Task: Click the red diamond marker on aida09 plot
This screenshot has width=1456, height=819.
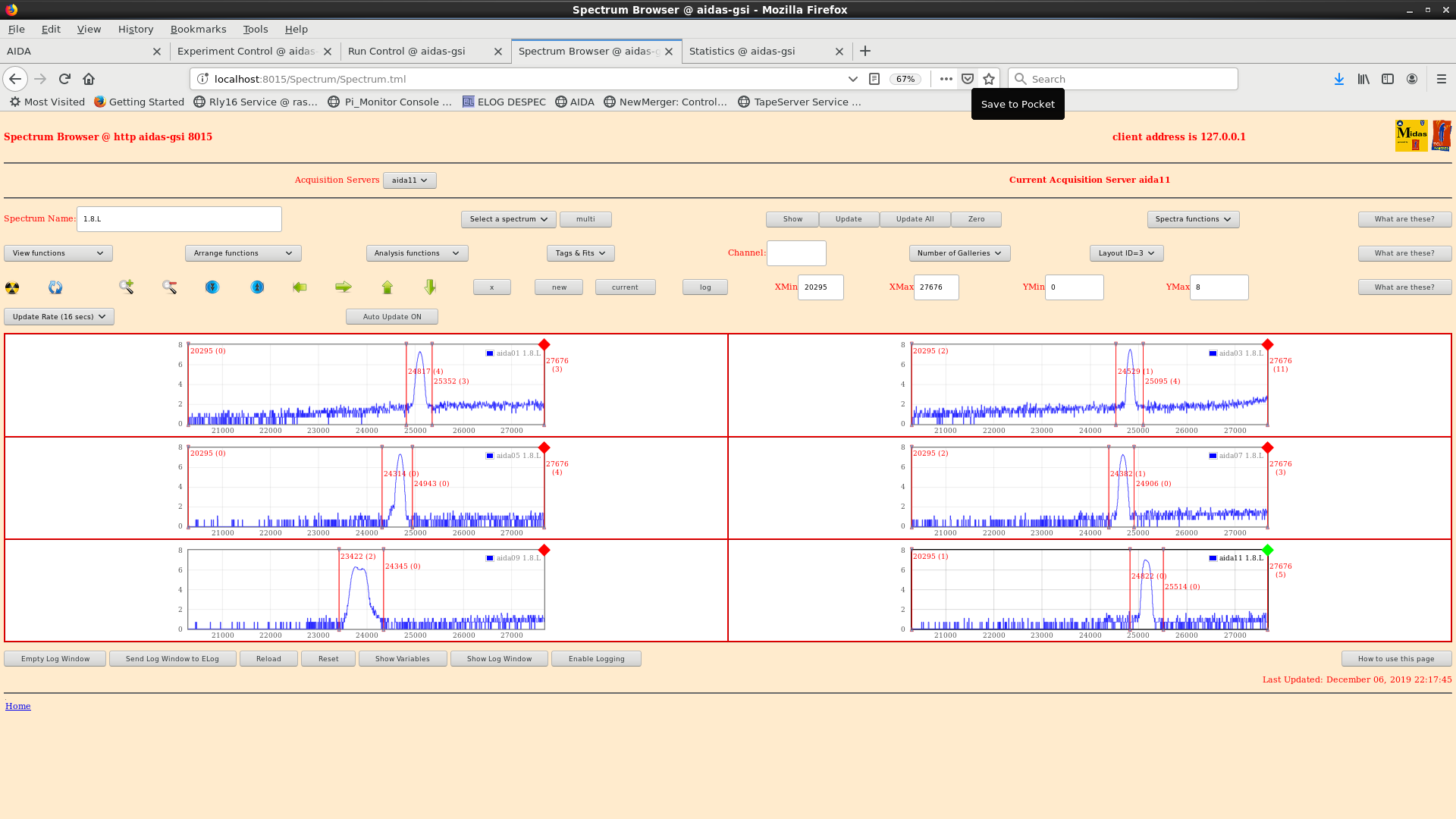Action: click(544, 550)
